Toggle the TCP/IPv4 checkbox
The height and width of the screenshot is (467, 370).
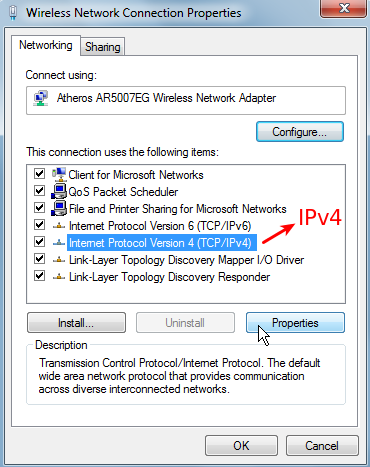coord(40,241)
